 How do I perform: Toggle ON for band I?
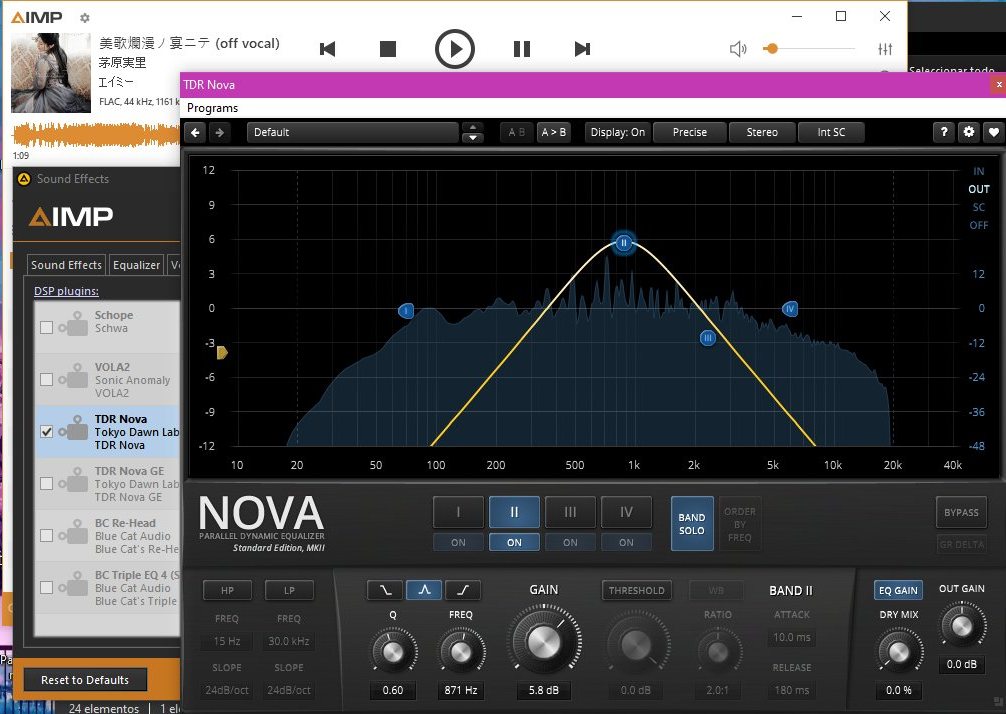[458, 542]
